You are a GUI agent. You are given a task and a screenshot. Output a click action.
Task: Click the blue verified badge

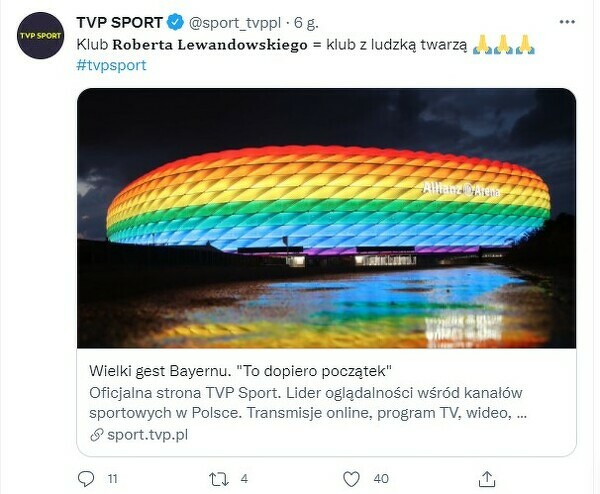click(x=175, y=22)
